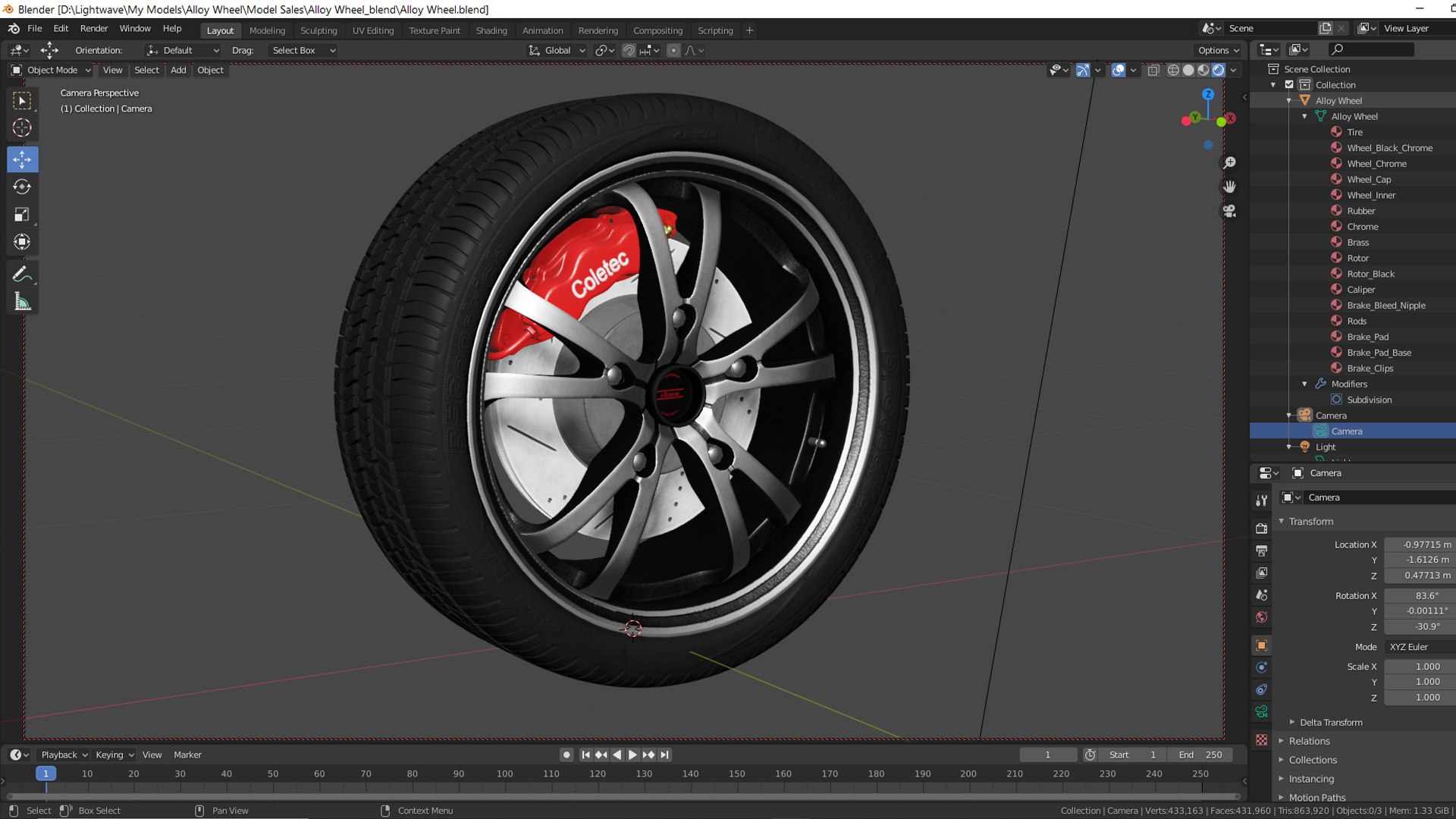Open Object Mode dropdown
1456x819 pixels.
(51, 71)
